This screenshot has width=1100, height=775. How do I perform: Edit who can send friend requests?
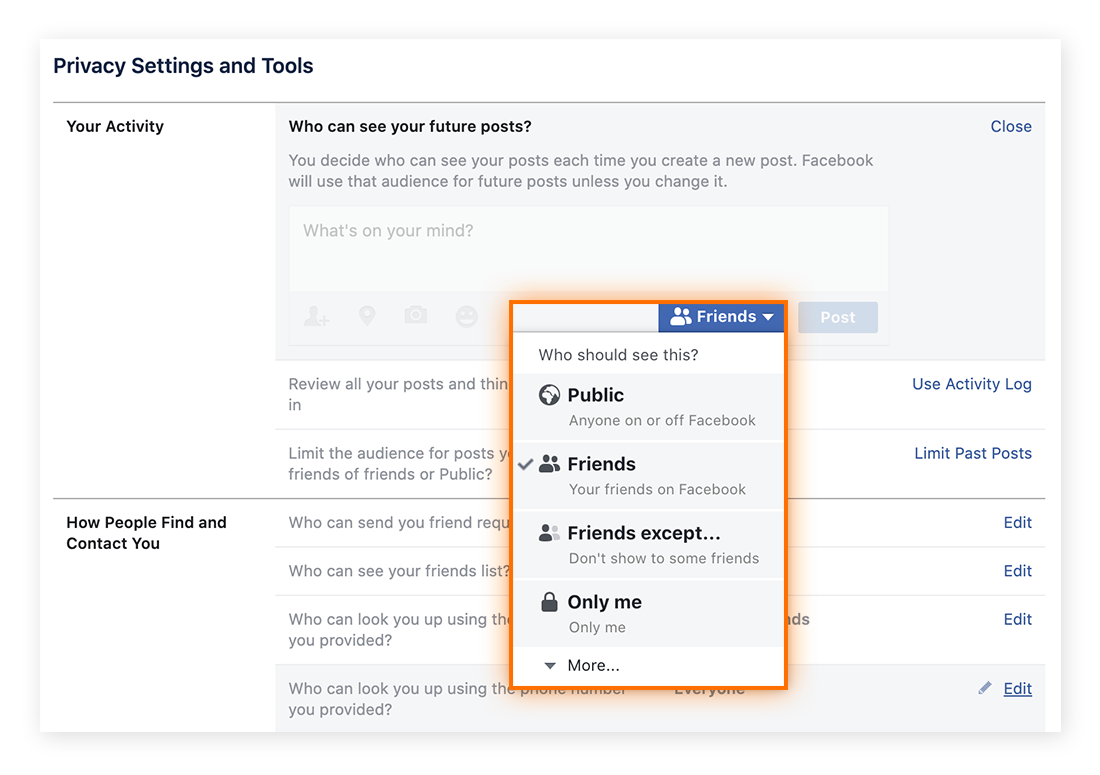[x=1017, y=523]
